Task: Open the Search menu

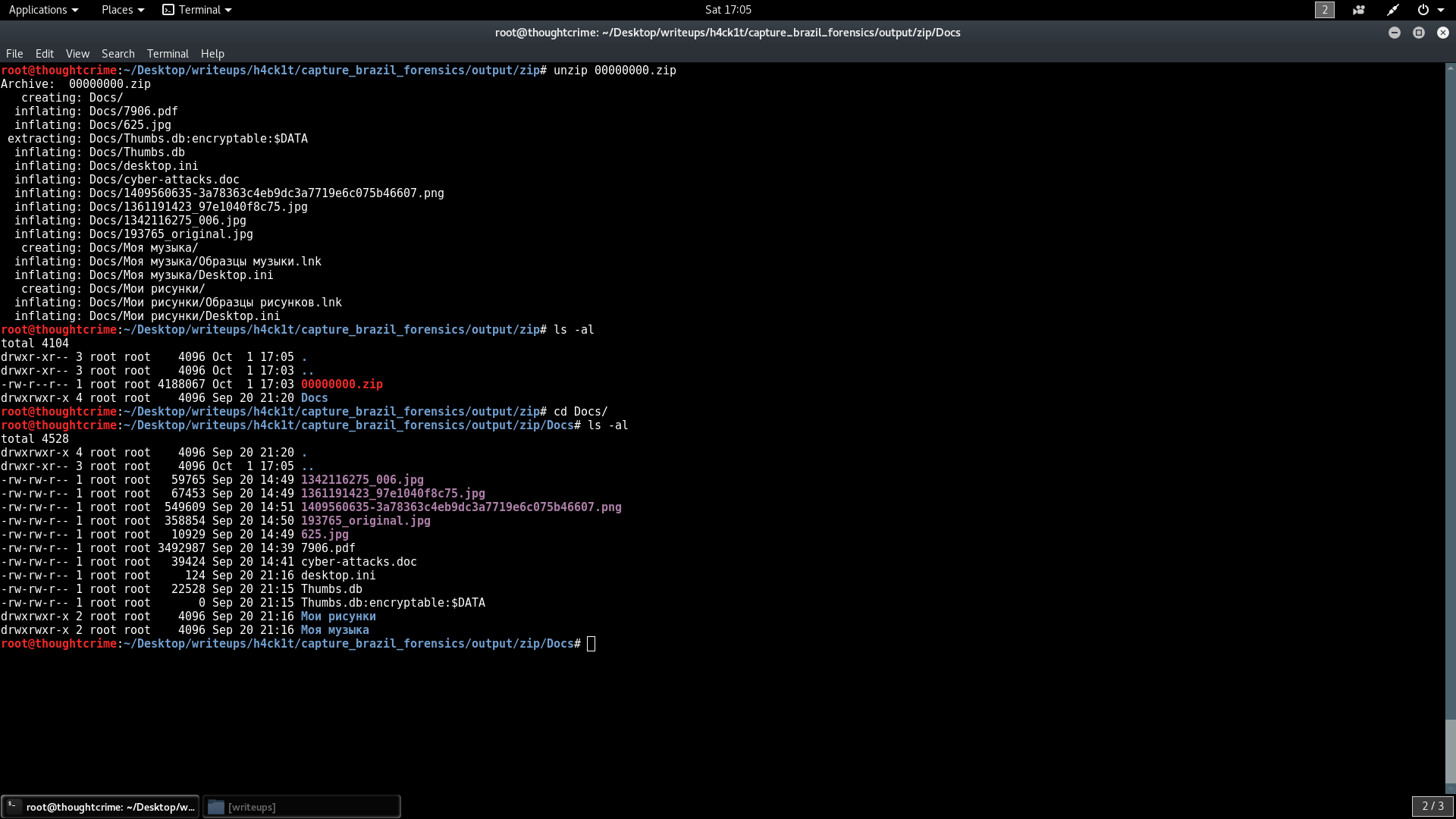Action: tap(118, 54)
